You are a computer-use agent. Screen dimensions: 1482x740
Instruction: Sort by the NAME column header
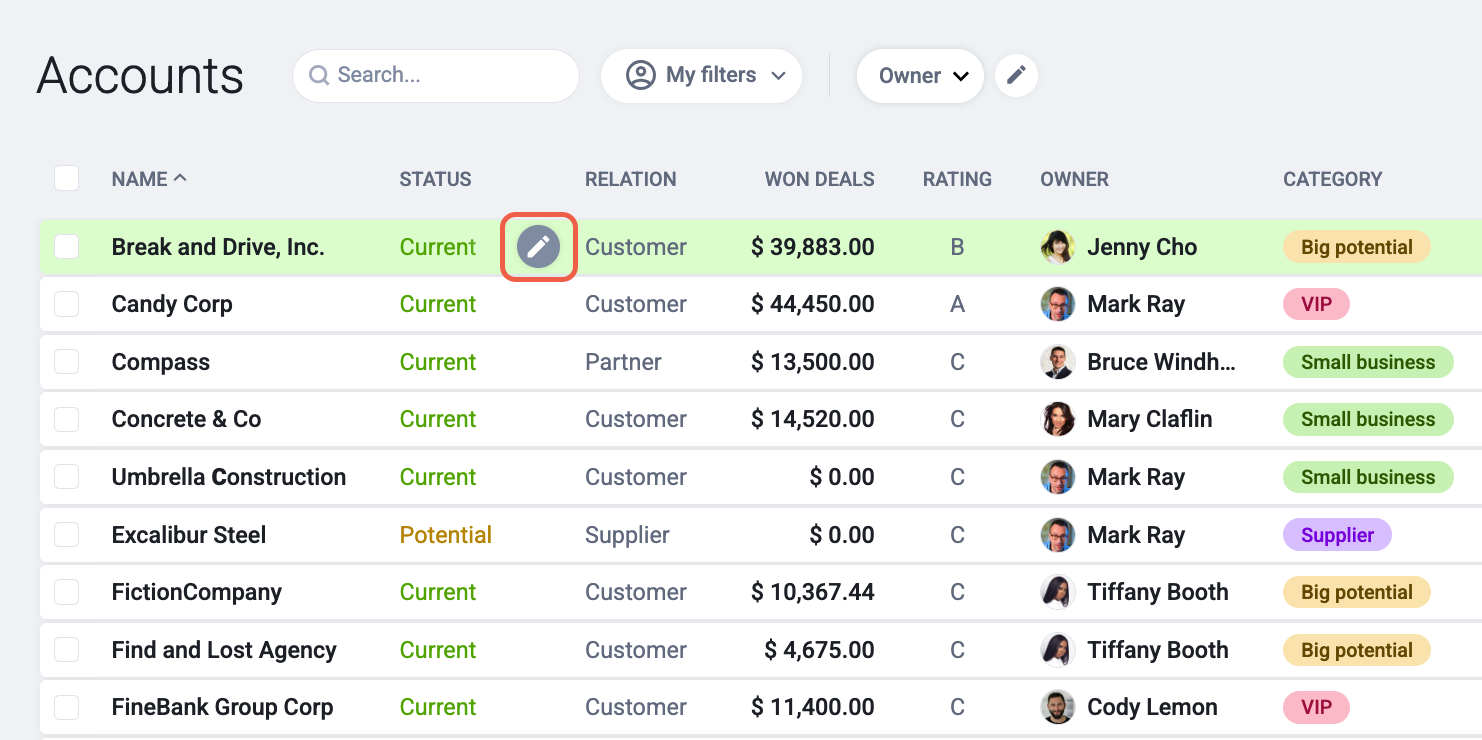pos(149,179)
